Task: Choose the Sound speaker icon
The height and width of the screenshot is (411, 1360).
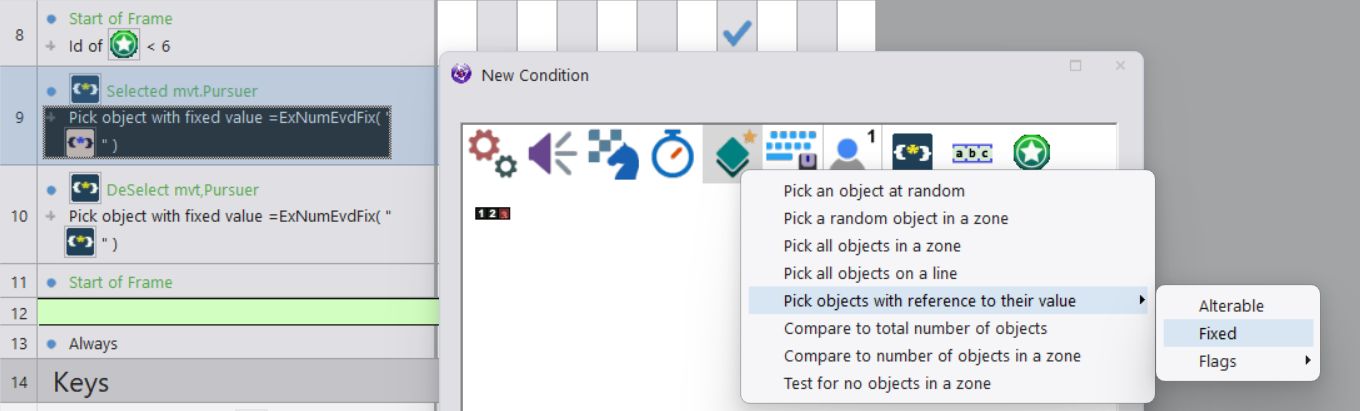Action: coord(552,154)
